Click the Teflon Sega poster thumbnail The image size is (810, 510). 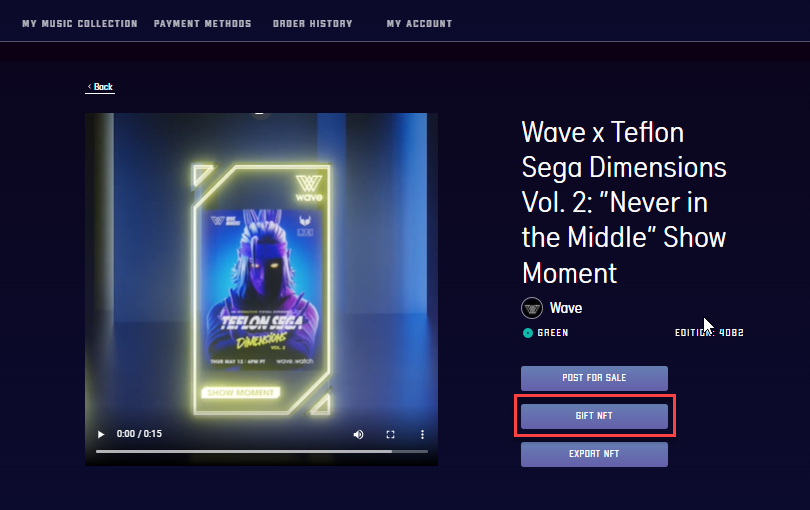click(x=262, y=288)
